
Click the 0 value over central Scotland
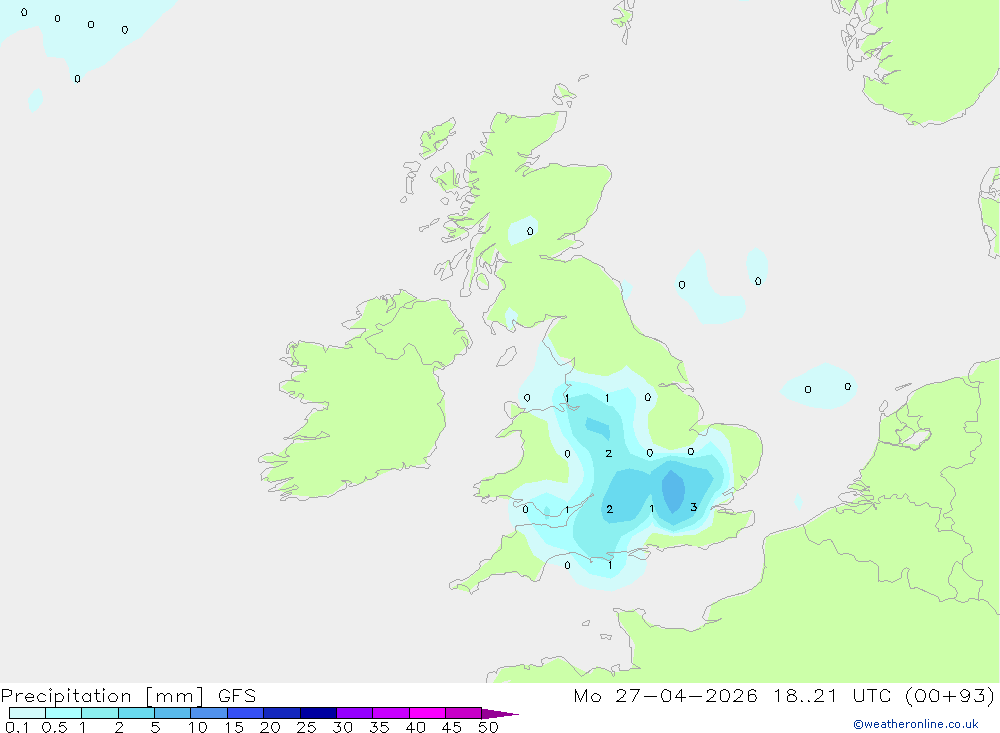click(x=530, y=231)
